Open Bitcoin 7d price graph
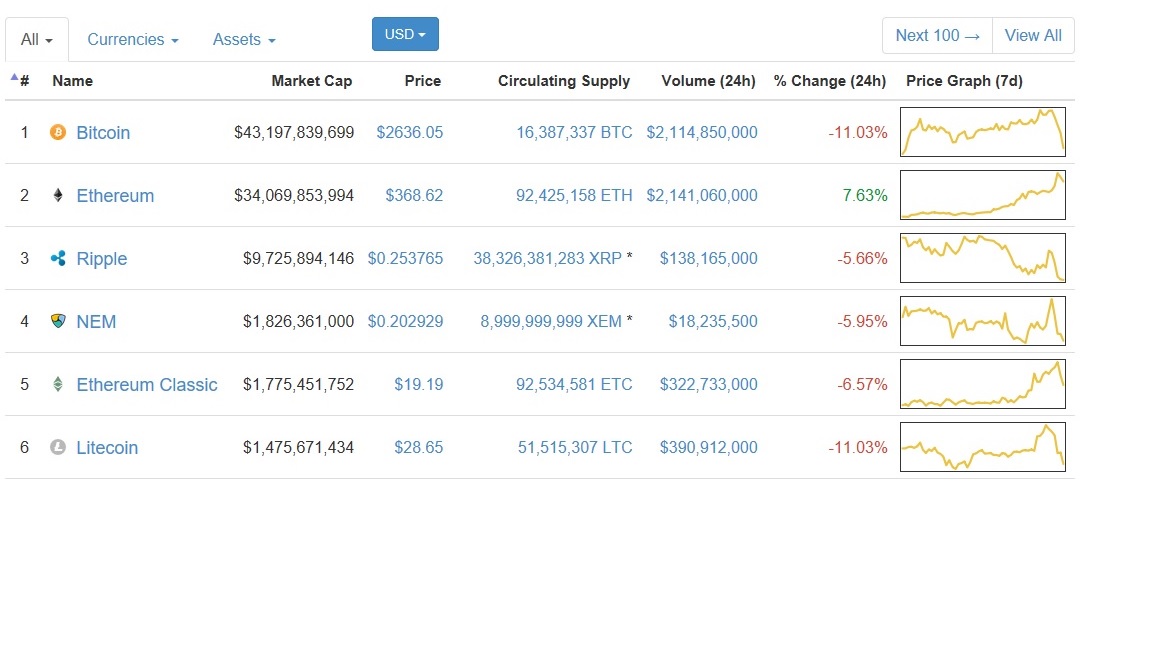The image size is (1152, 648). coord(983,132)
